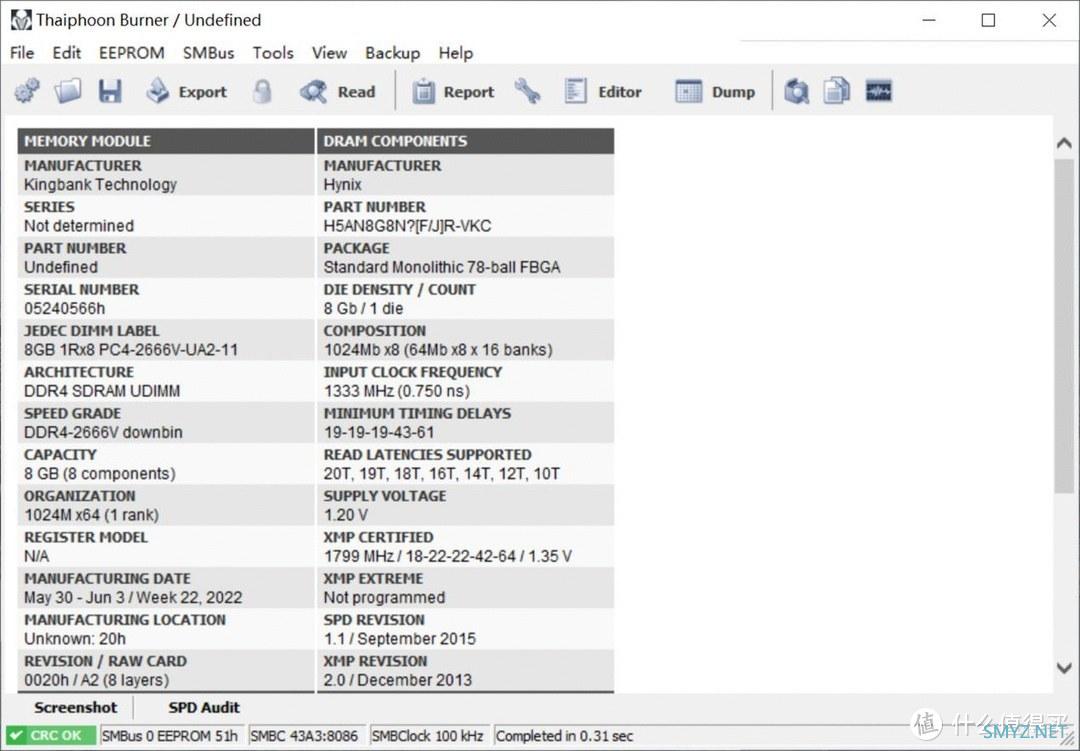Click the waveform monitor icon in toolbar
This screenshot has height=751, width=1080.
(879, 91)
